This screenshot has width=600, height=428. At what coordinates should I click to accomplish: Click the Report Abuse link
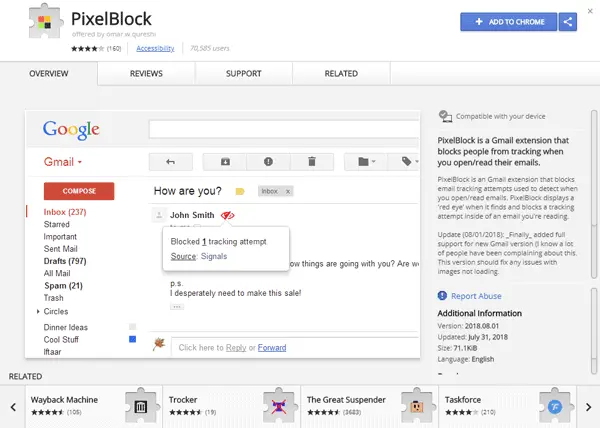(476, 296)
